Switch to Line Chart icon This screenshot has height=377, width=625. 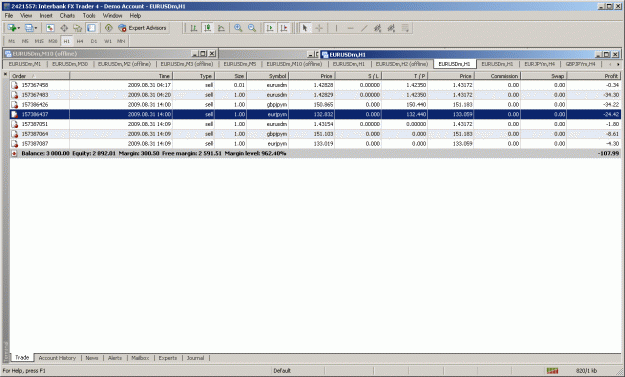click(221, 28)
